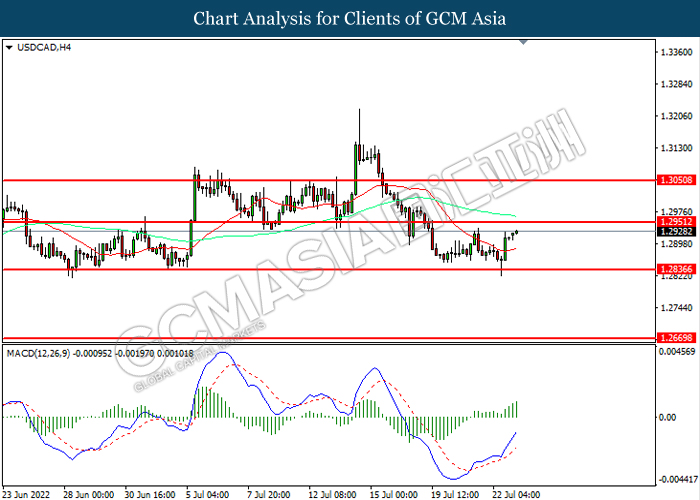
Task: Click the chart shift triangle marker
Action: point(524,42)
